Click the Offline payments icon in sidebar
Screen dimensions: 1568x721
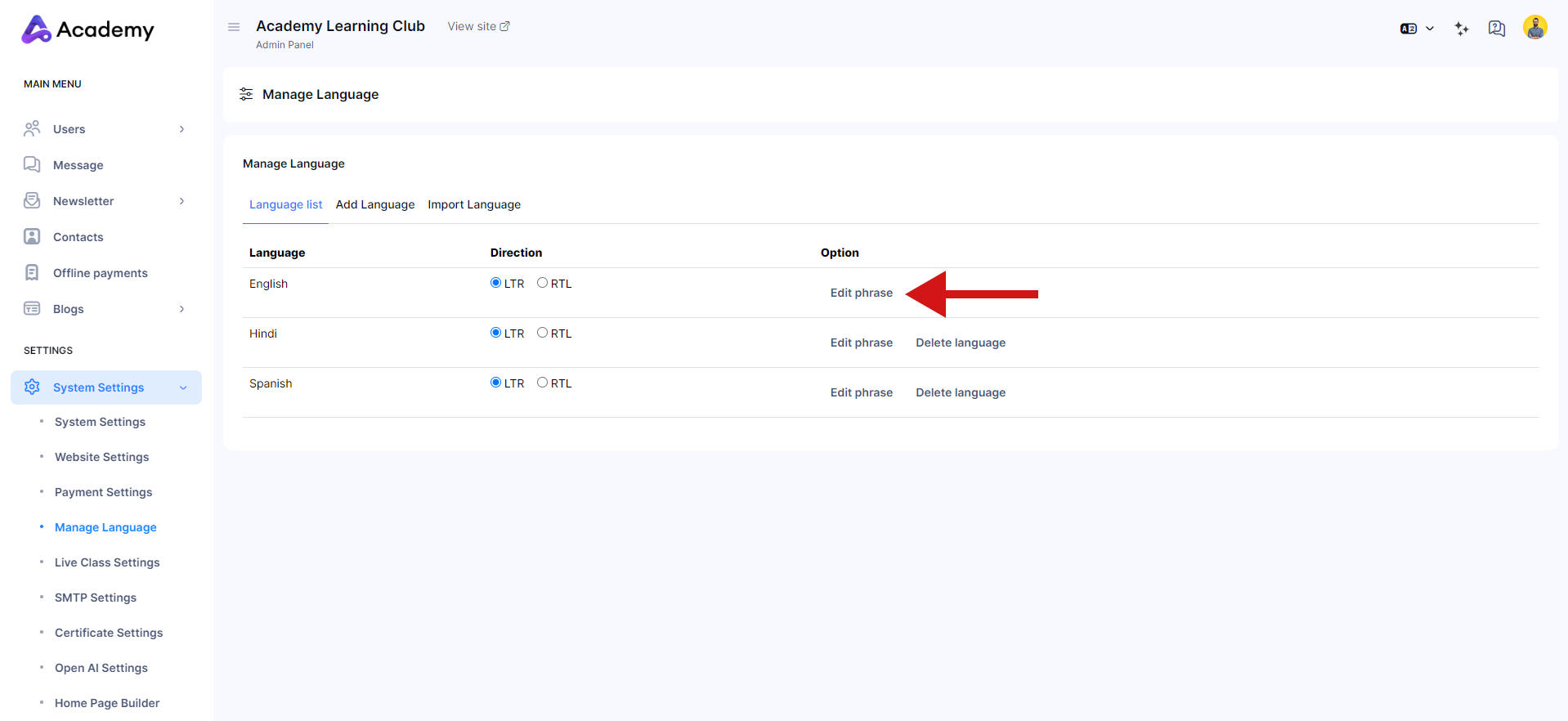(32, 272)
